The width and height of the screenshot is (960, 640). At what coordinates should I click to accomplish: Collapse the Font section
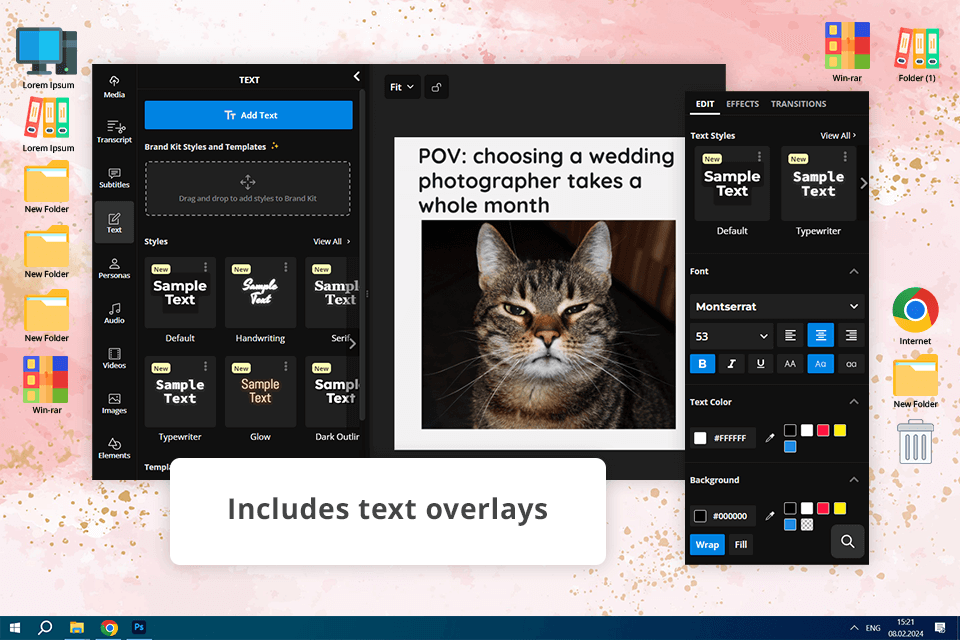click(x=853, y=271)
